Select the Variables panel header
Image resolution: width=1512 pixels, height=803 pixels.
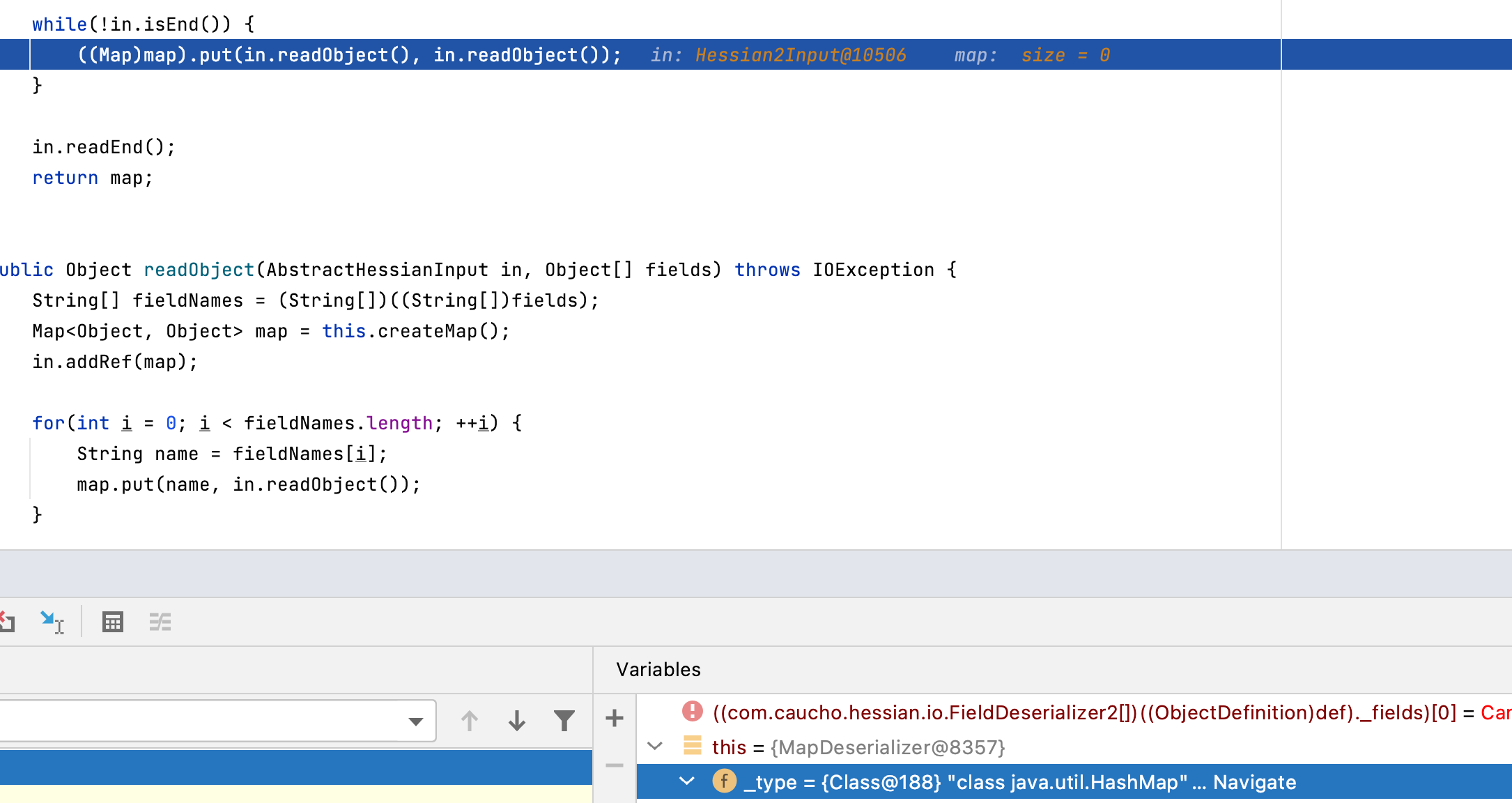(658, 670)
